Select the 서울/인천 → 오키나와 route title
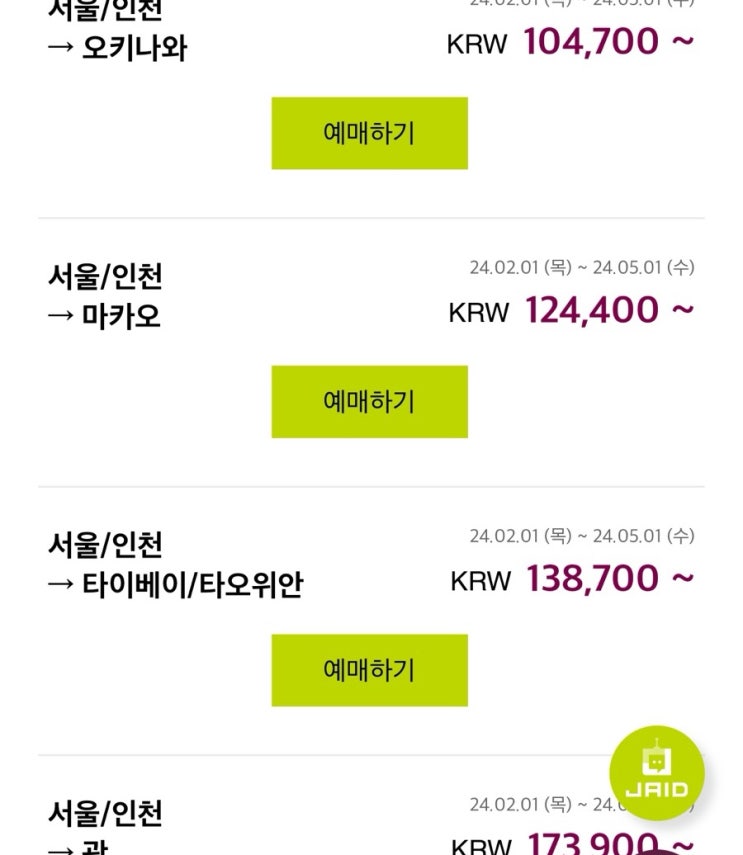Image resolution: width=743 pixels, height=855 pixels. [117, 30]
